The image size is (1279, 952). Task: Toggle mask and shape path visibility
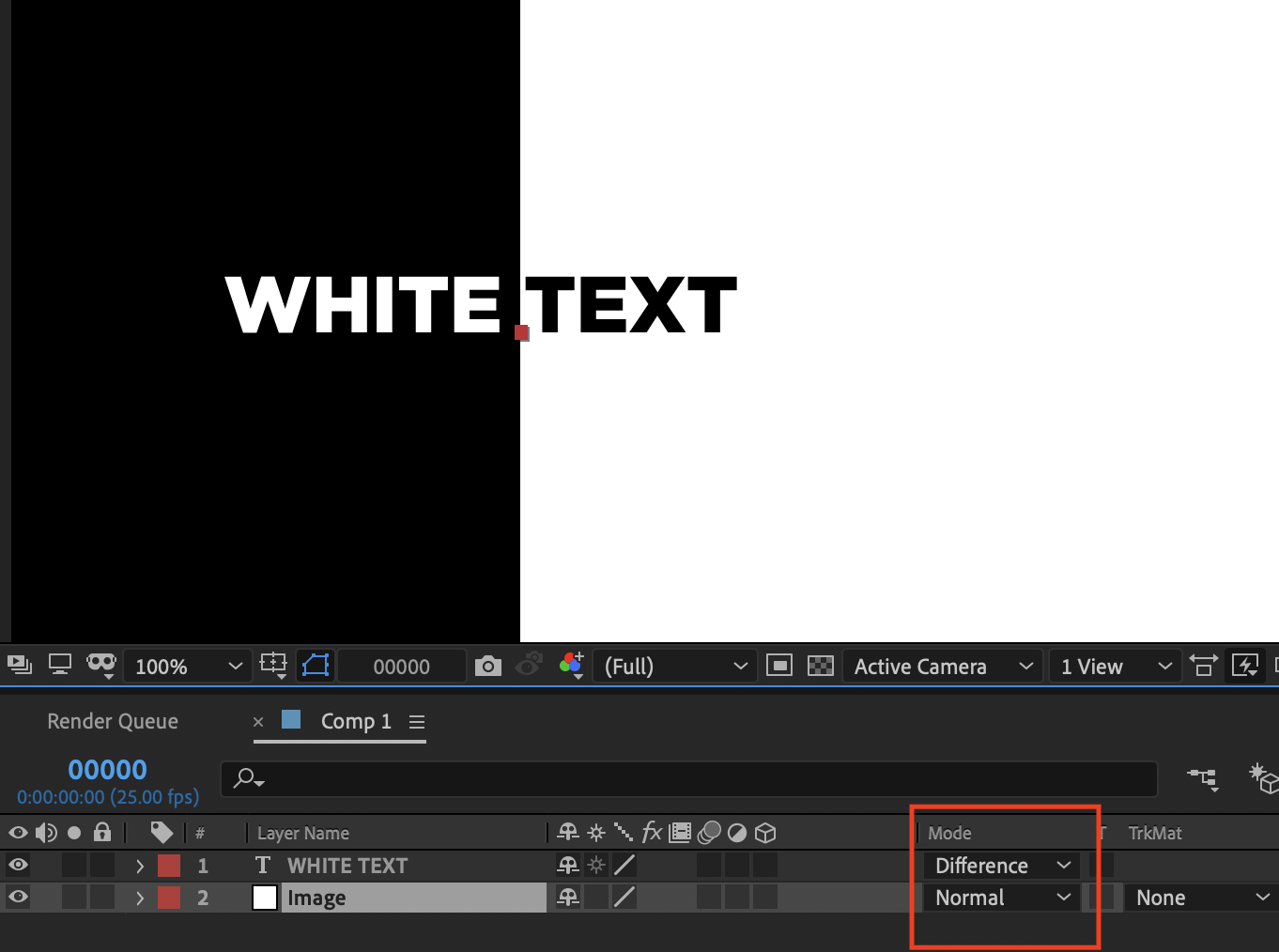click(316, 666)
